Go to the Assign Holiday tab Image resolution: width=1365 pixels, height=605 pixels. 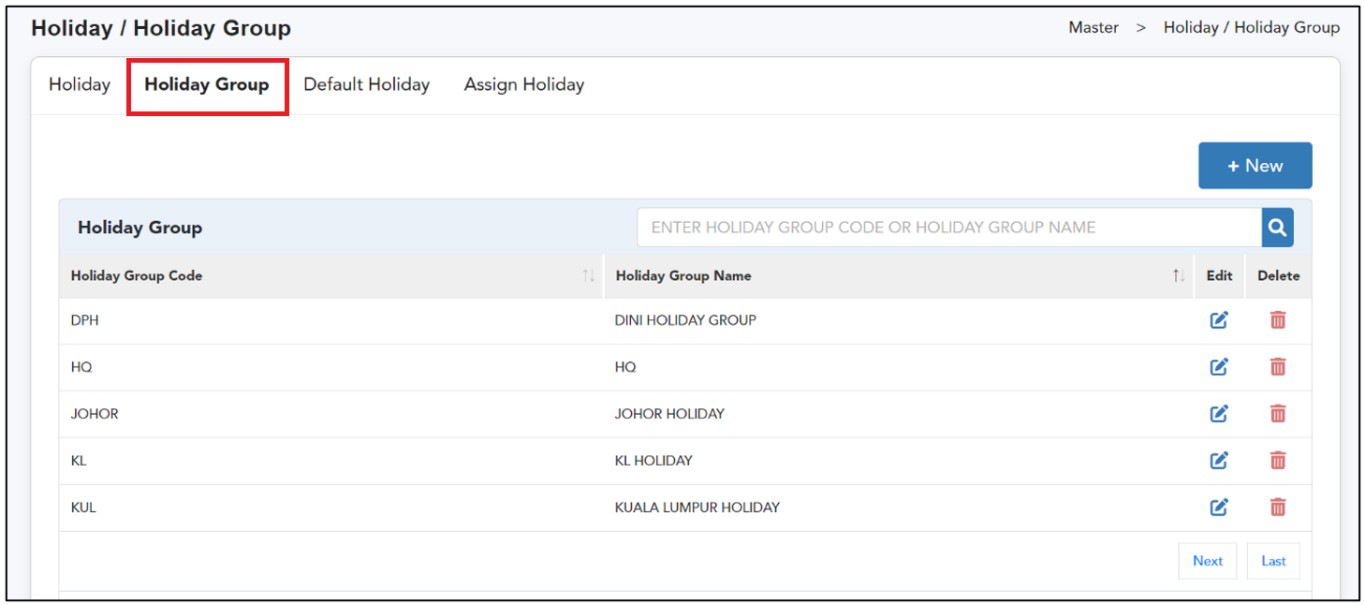[x=523, y=85]
